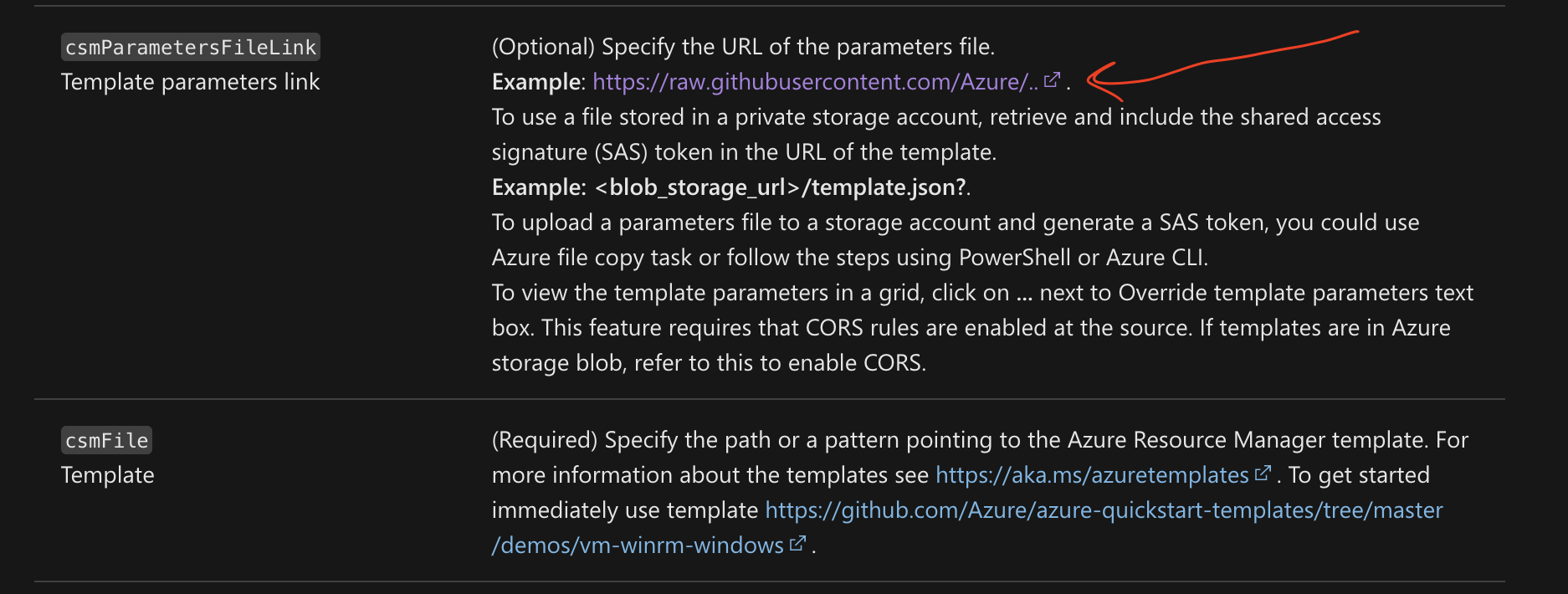This screenshot has height=594, width=1568.
Task: Click the 'PowerShell or Azure CLI' phrase
Action: [x=1082, y=258]
